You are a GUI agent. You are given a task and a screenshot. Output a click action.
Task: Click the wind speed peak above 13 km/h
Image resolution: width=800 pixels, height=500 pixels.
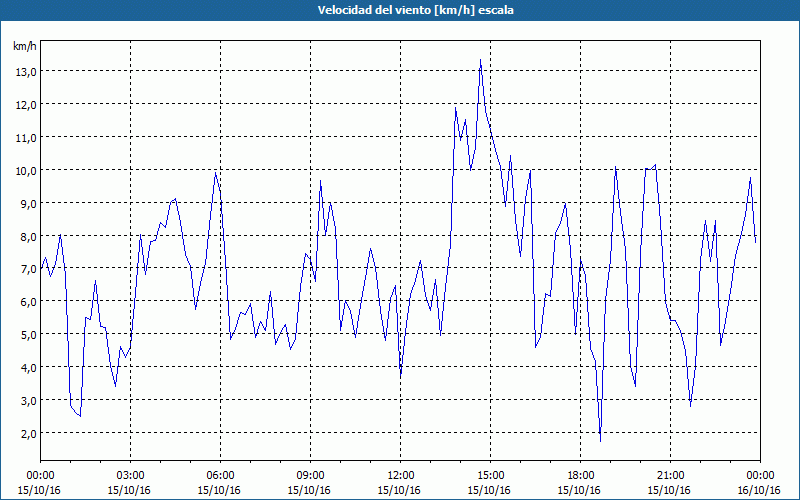coord(480,60)
